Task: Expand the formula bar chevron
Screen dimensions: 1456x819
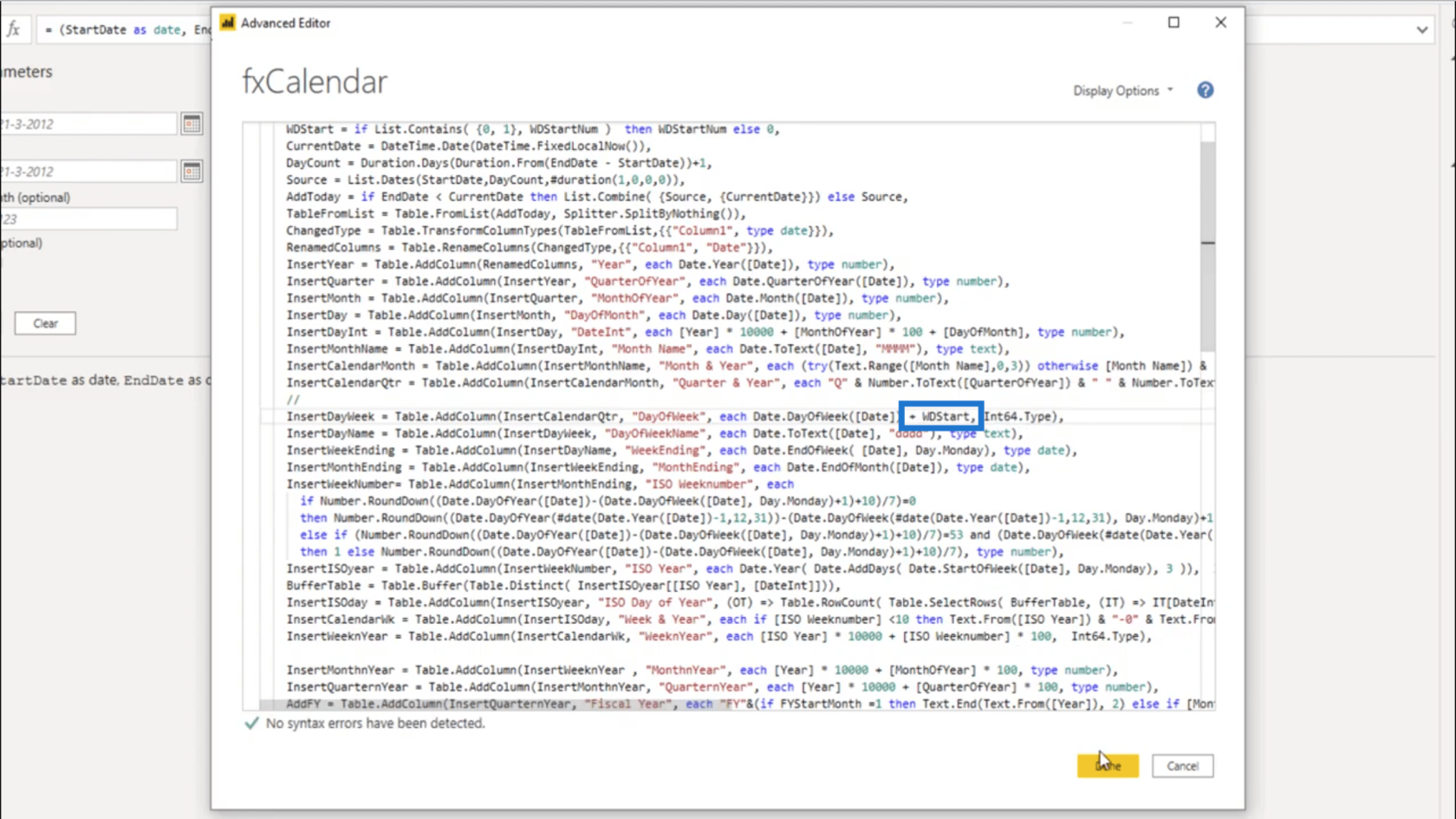Action: [x=1422, y=29]
